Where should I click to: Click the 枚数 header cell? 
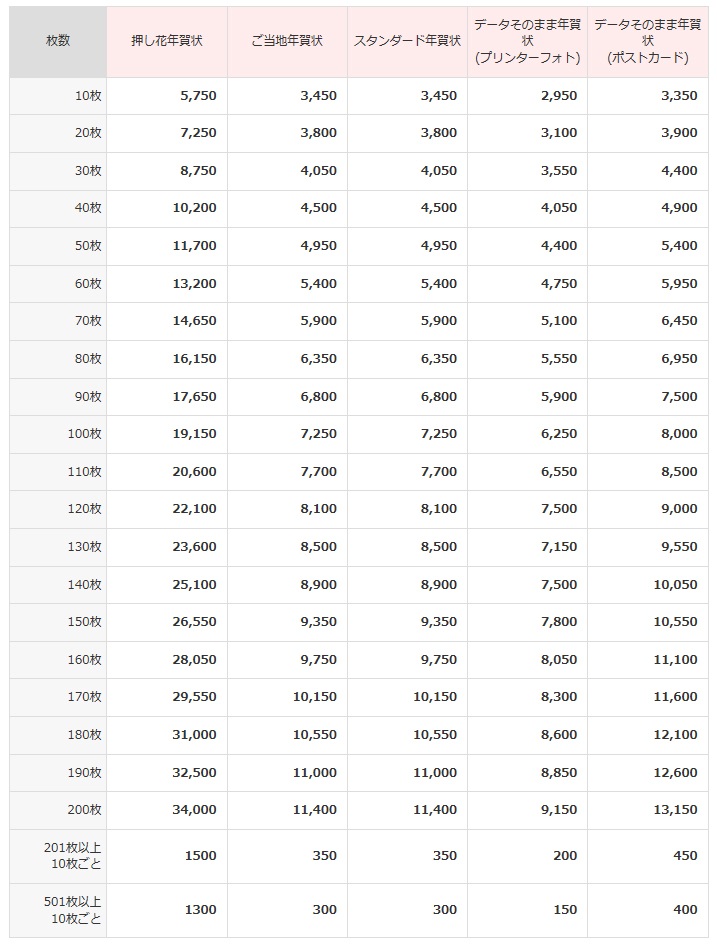point(58,41)
